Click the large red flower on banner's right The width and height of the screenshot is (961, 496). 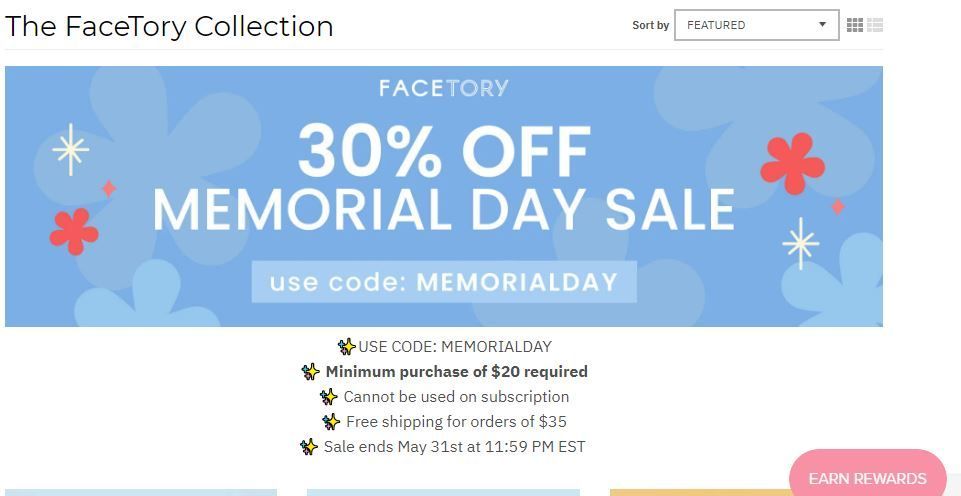tap(792, 163)
